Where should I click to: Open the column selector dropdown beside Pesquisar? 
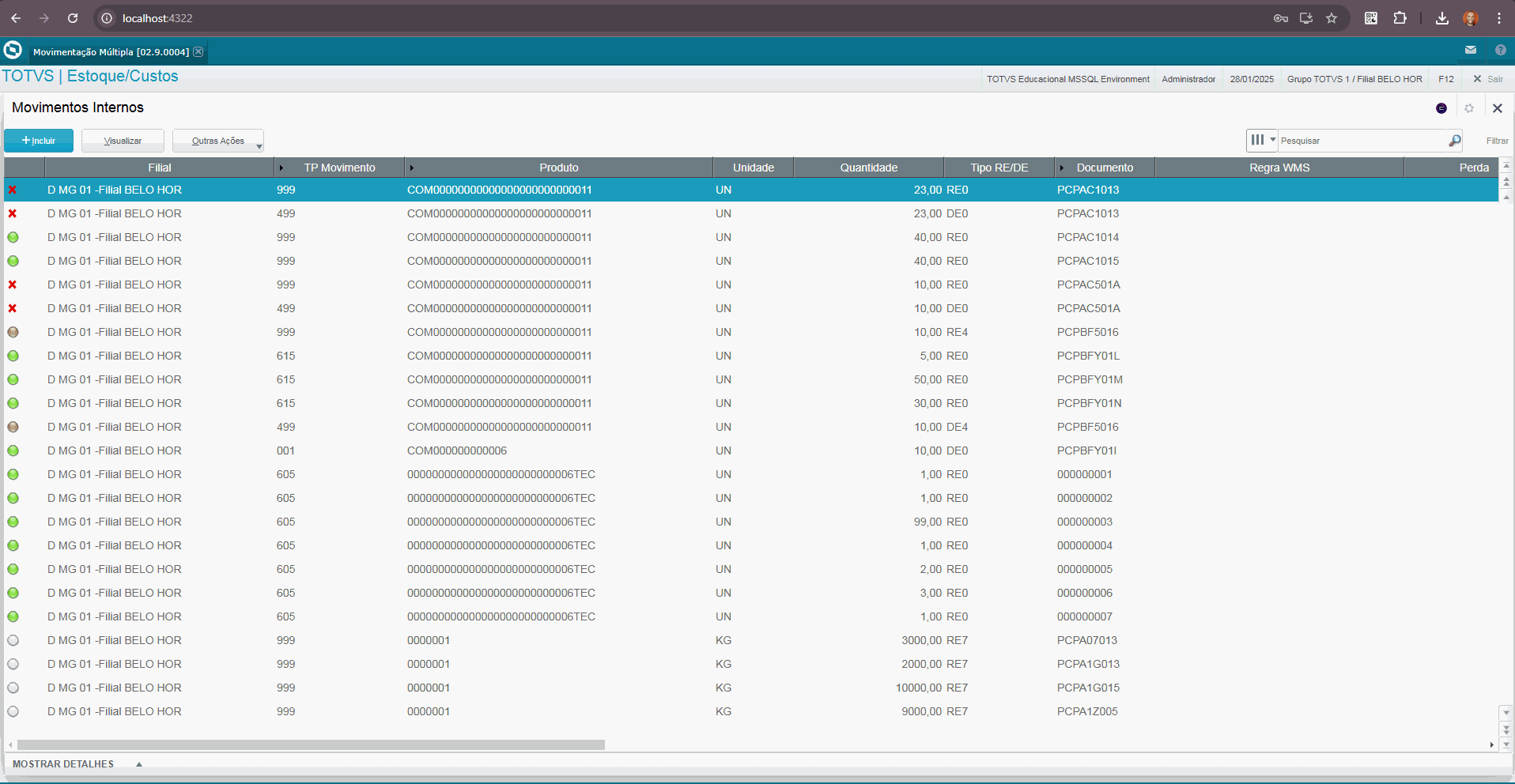coord(1263,140)
